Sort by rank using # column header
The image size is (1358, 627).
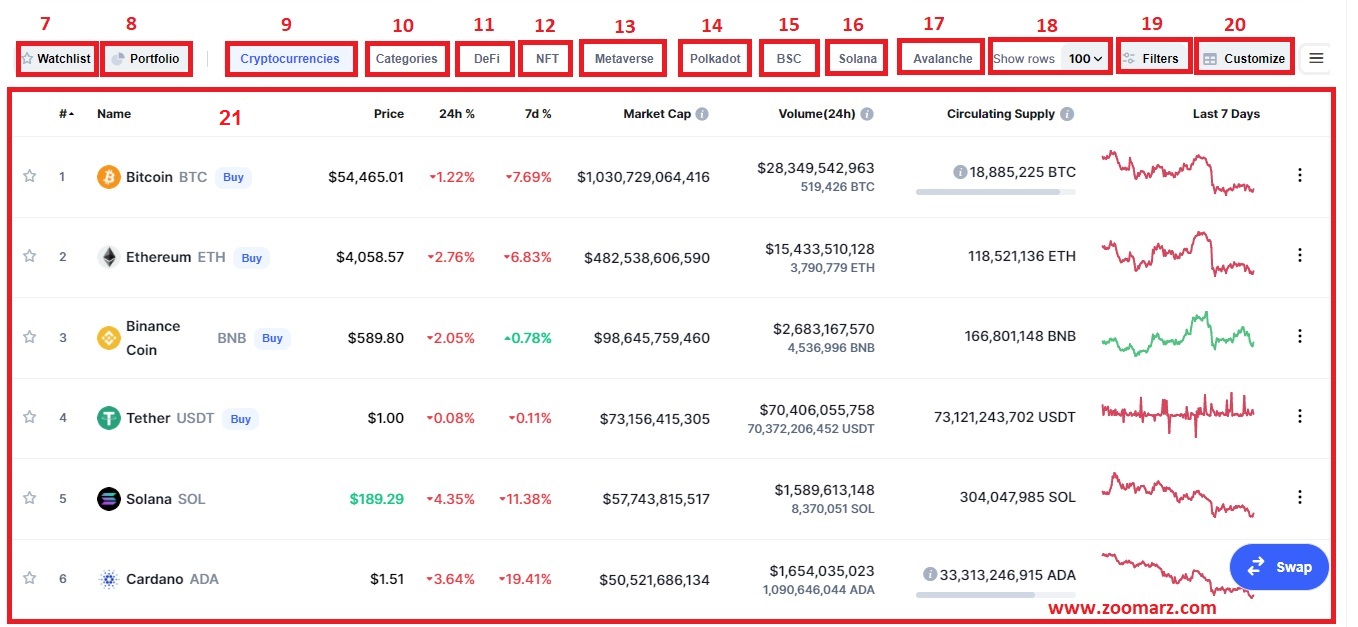(66, 114)
